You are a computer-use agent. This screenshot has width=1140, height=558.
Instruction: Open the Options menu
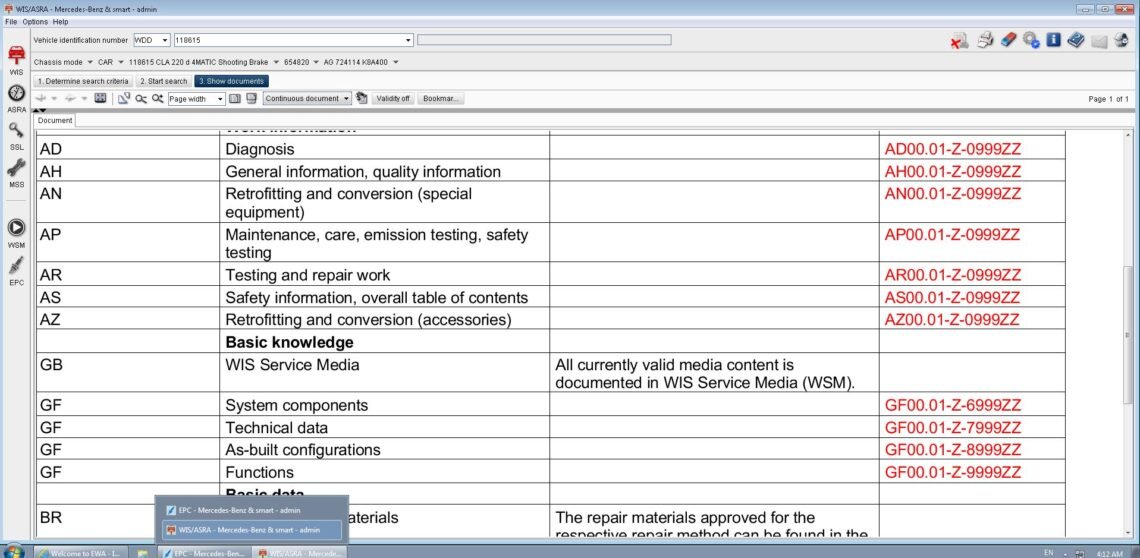pyautogui.click(x=34, y=22)
